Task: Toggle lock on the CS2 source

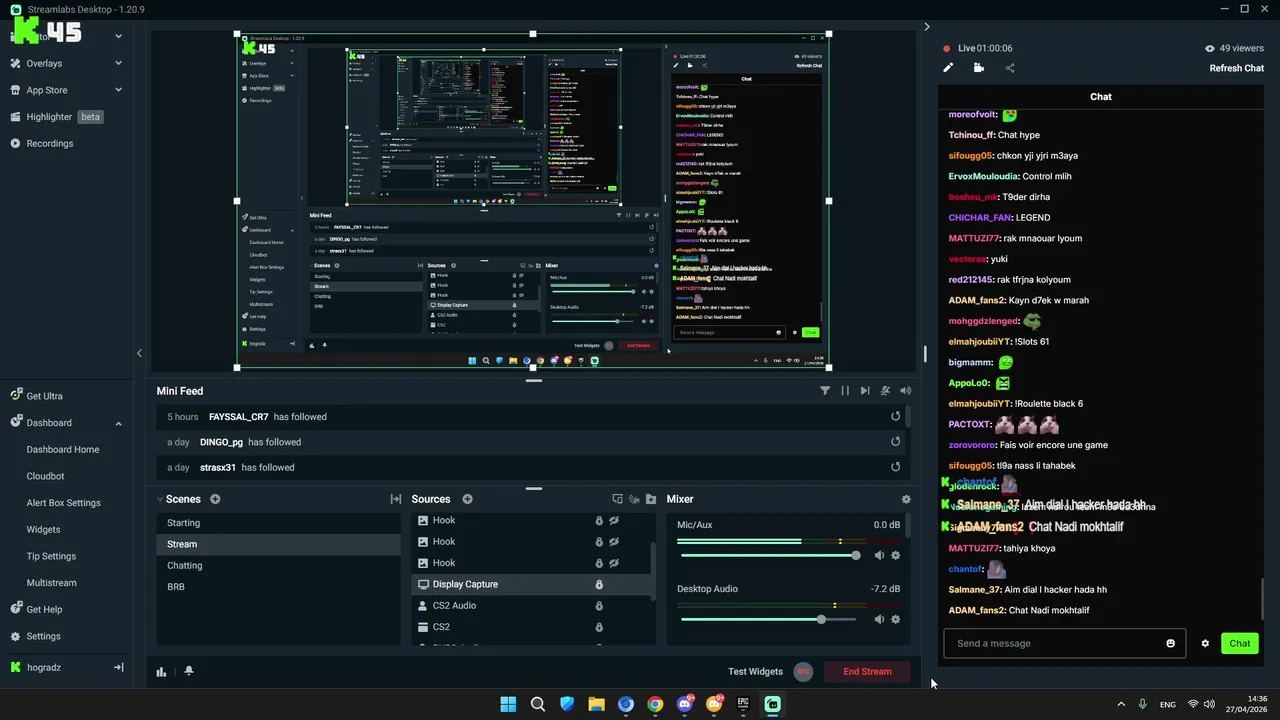Action: point(599,627)
